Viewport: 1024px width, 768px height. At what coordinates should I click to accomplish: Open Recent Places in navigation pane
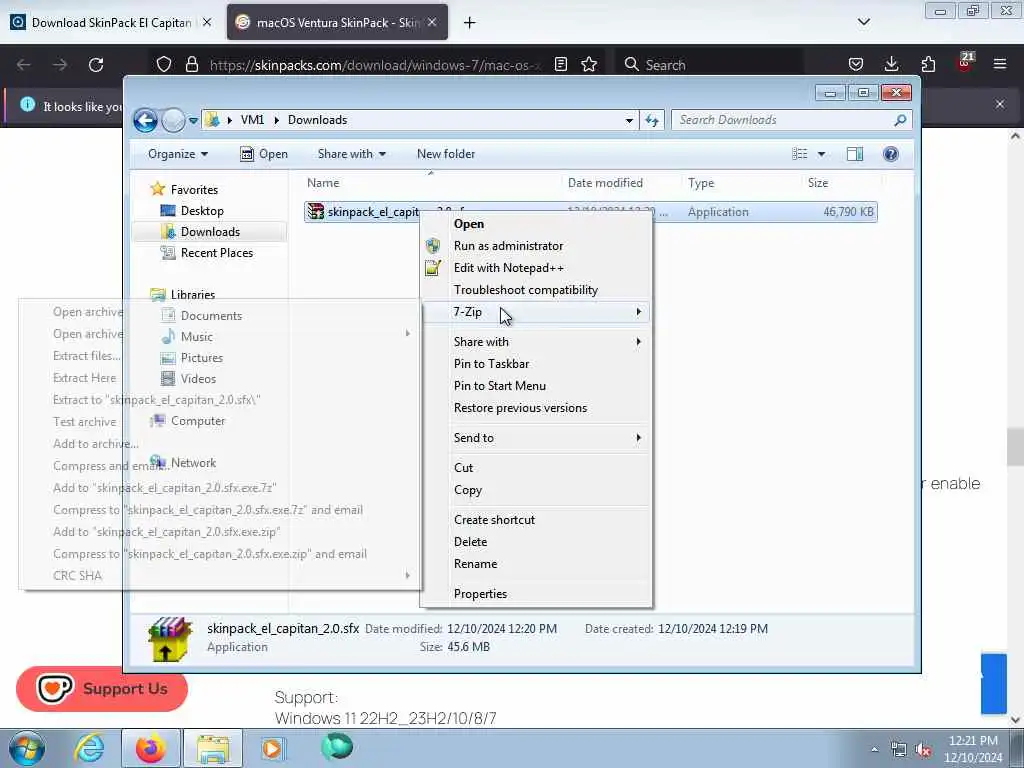pos(217,253)
